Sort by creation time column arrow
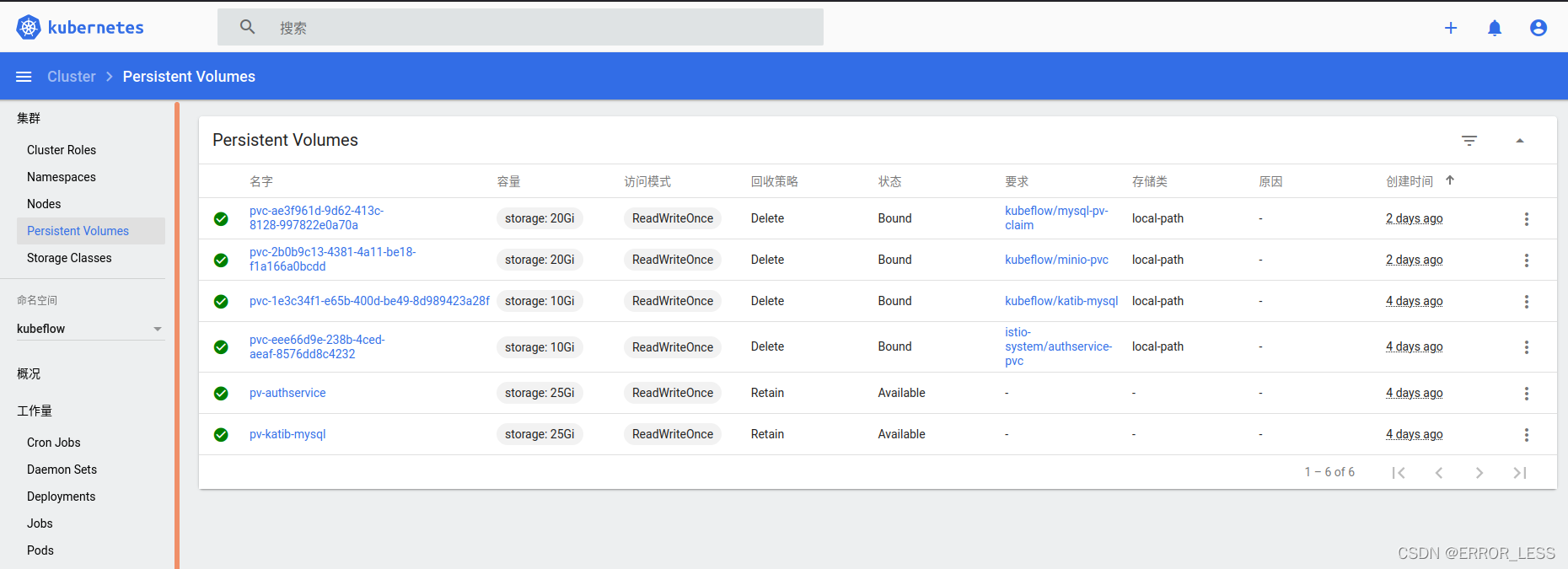1568x569 pixels. [x=1450, y=180]
